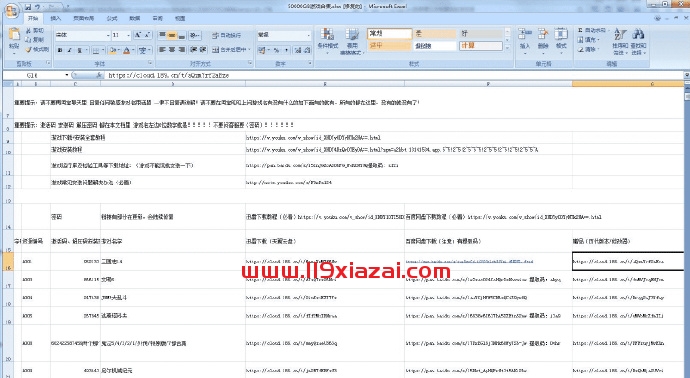Viewport: 690px width, 378px height.
Task: Apply the 好 cell style swatch
Action: point(481,33)
